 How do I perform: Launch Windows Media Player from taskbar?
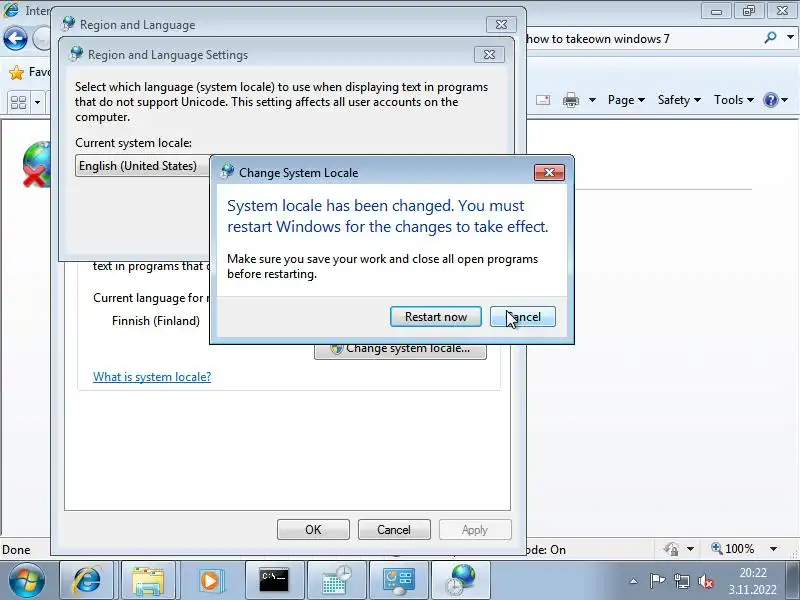[210, 581]
